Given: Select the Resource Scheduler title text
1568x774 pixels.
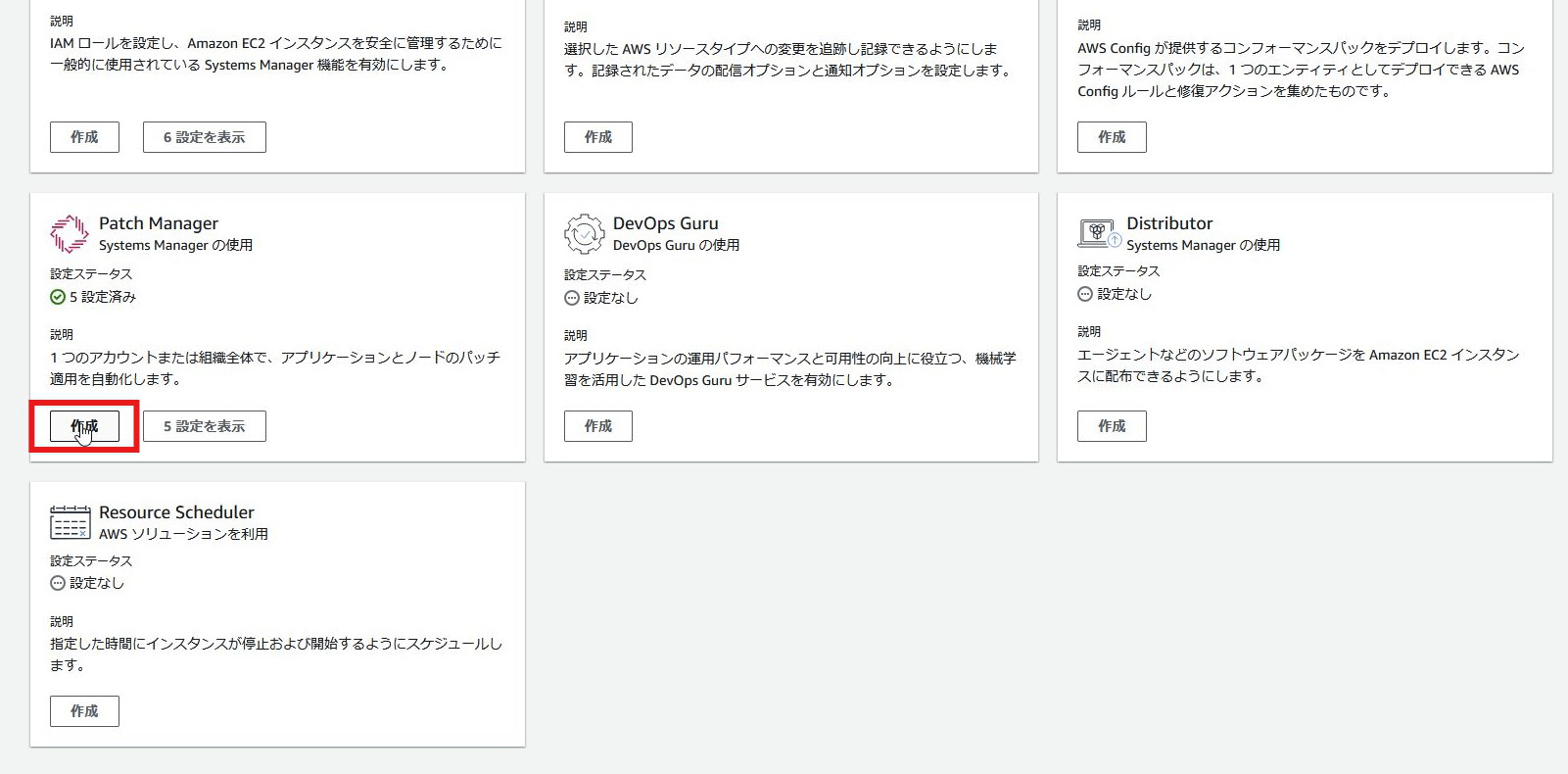Looking at the screenshot, I should coord(176,512).
